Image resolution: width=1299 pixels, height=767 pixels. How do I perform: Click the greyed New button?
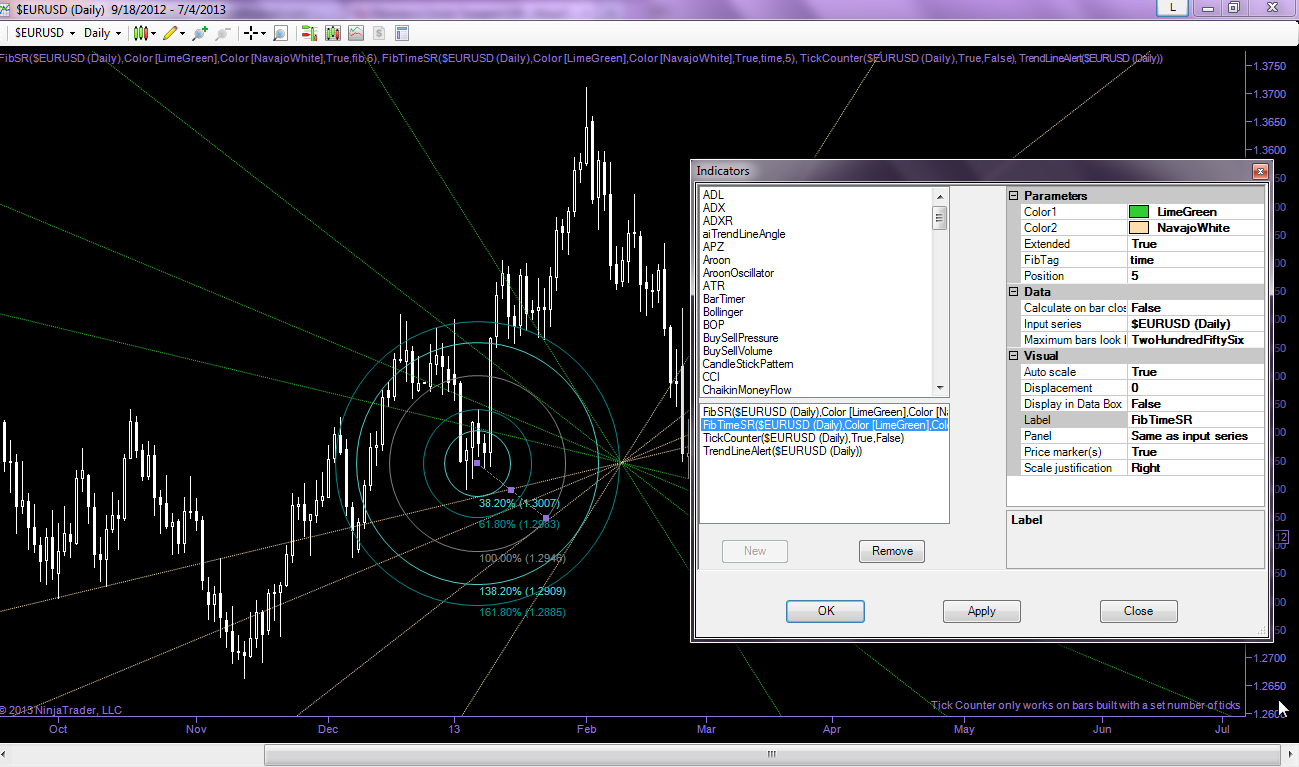(x=755, y=551)
